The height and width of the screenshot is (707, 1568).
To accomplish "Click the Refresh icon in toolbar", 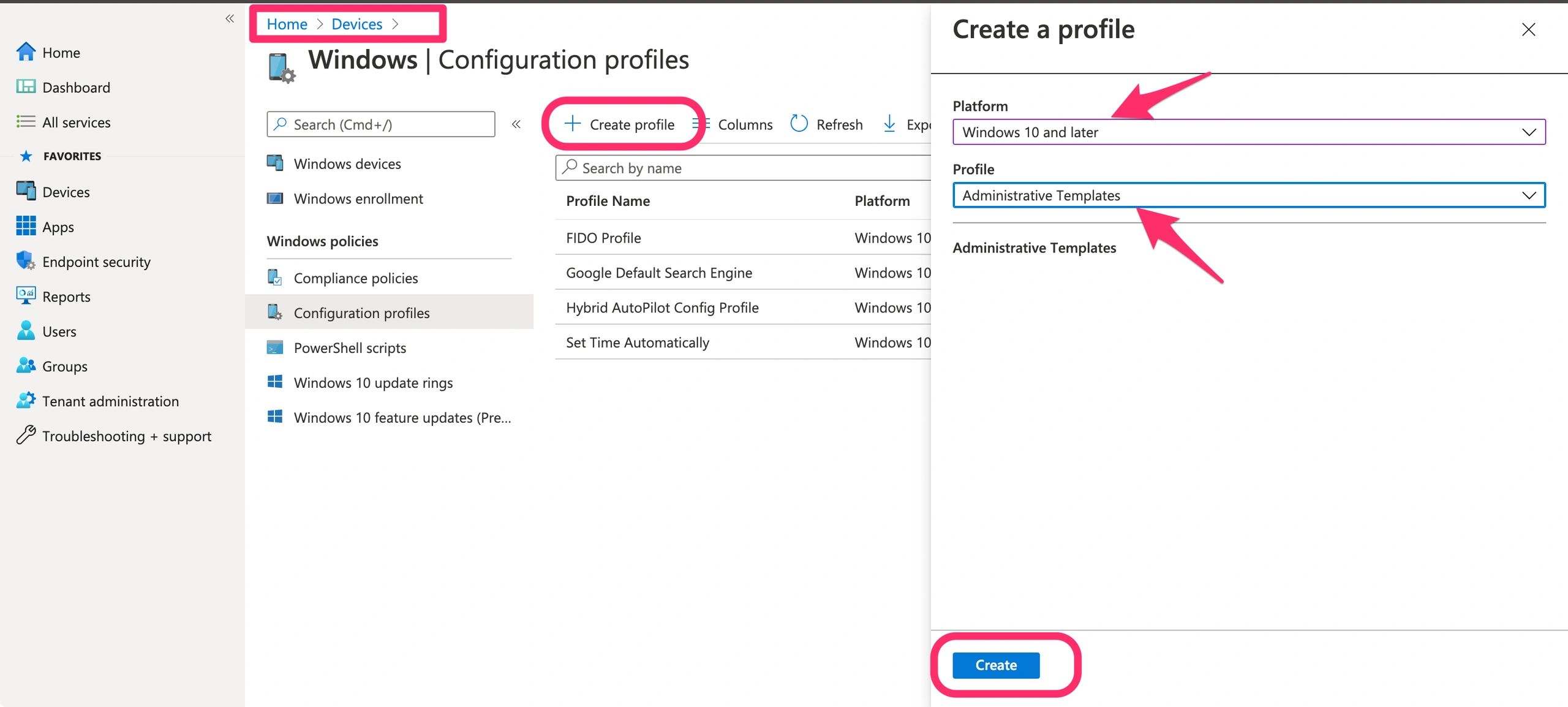I will [x=799, y=124].
